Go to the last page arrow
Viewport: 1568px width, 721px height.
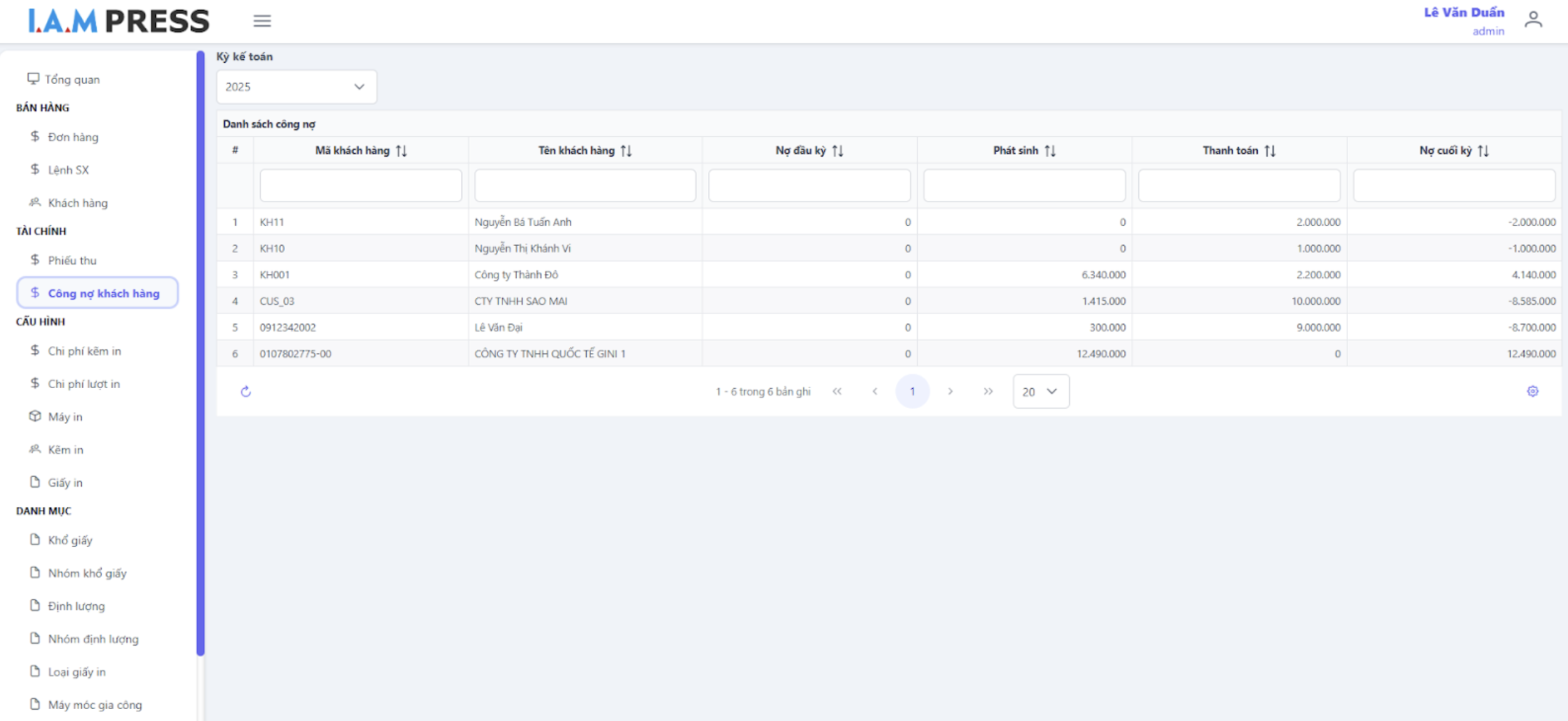(x=988, y=391)
